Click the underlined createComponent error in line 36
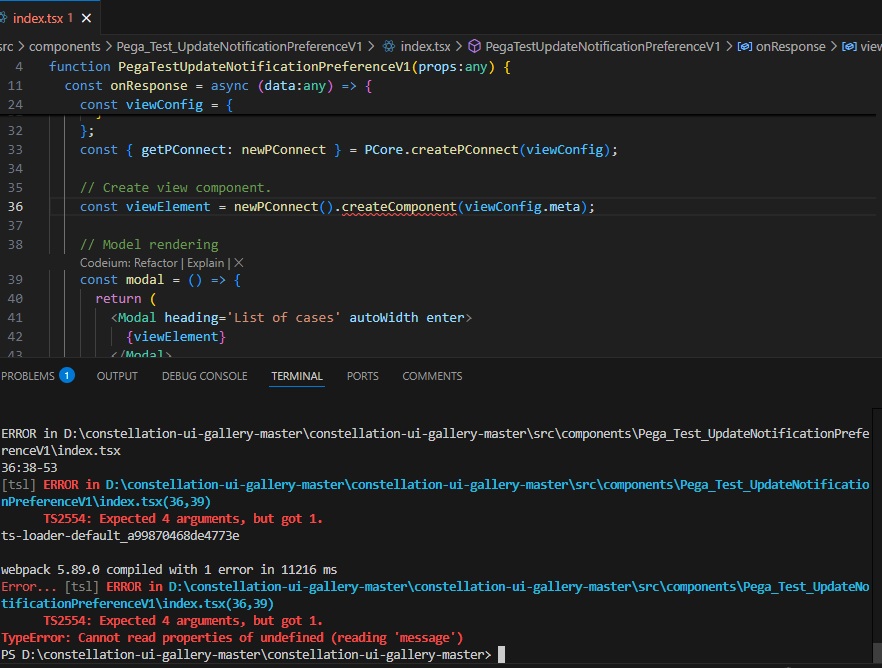The image size is (882, 668). [x=399, y=206]
